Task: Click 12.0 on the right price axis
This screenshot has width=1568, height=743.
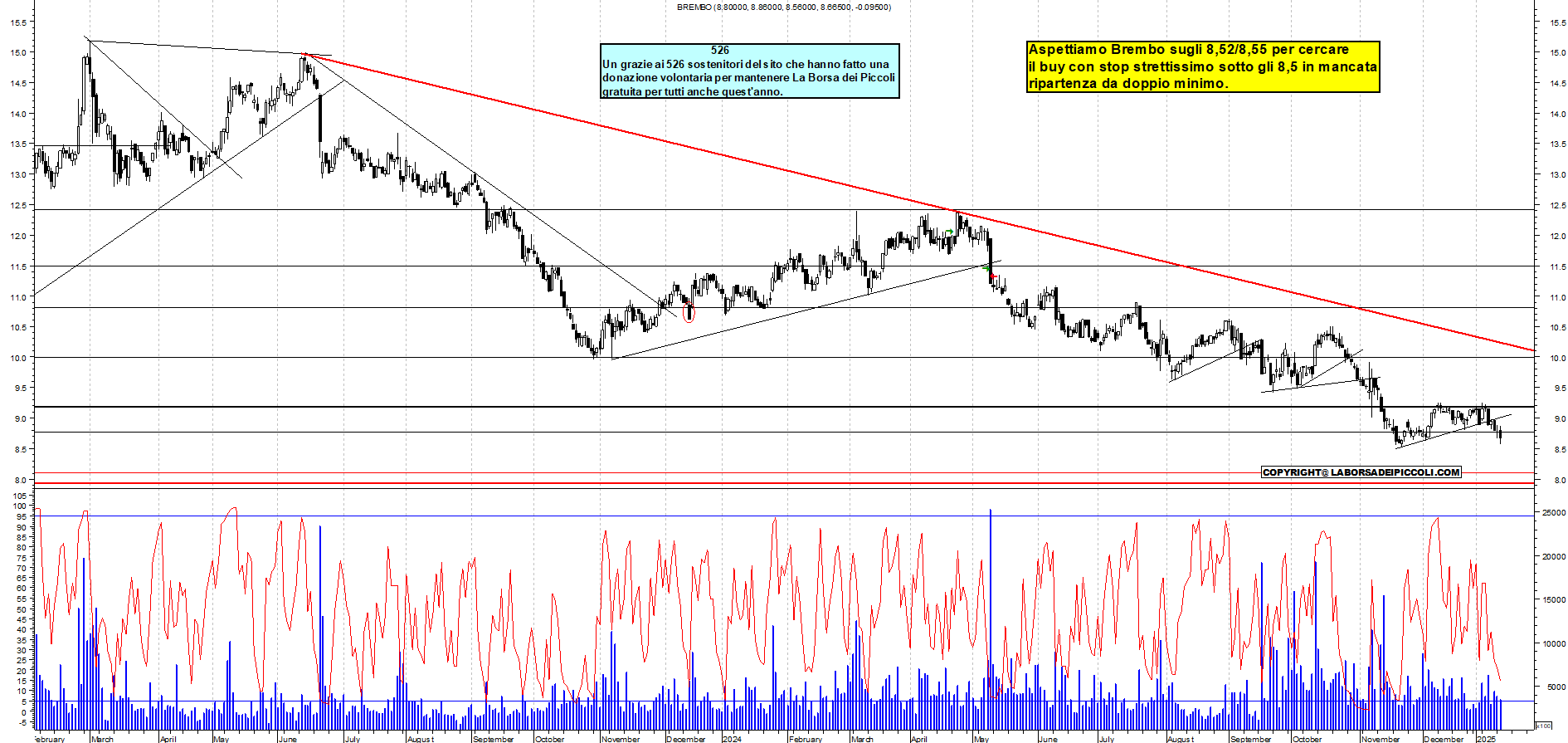Action: coord(1557,237)
